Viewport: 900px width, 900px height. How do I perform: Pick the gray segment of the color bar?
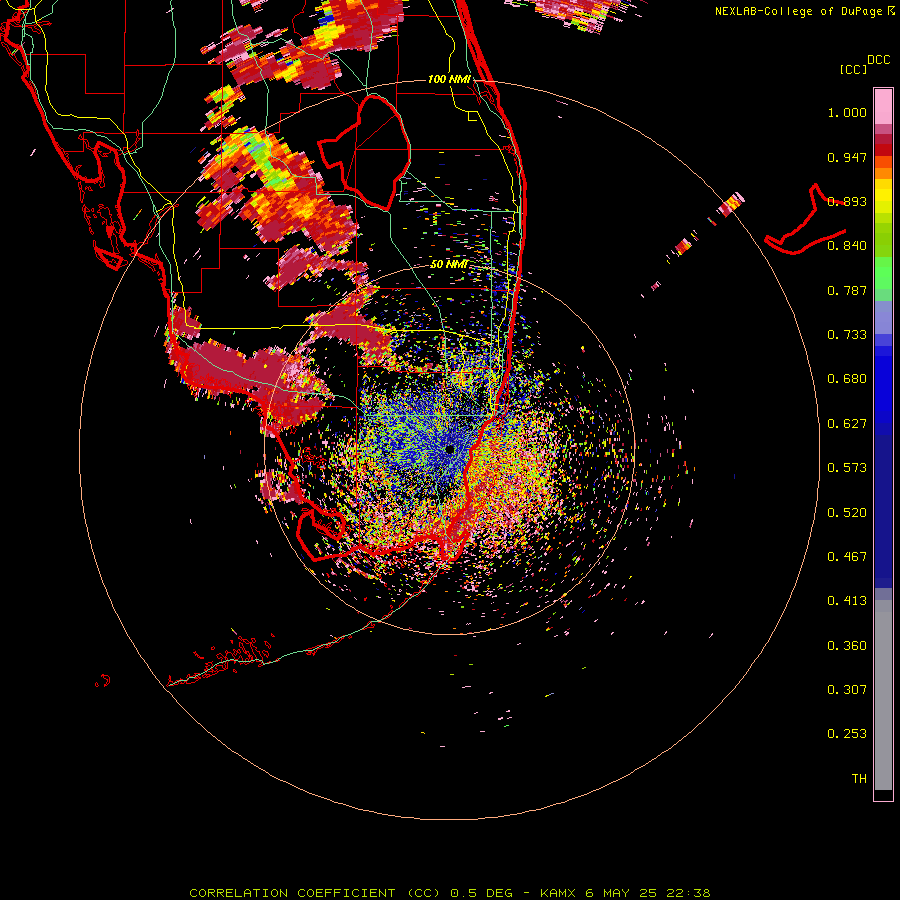click(883, 695)
